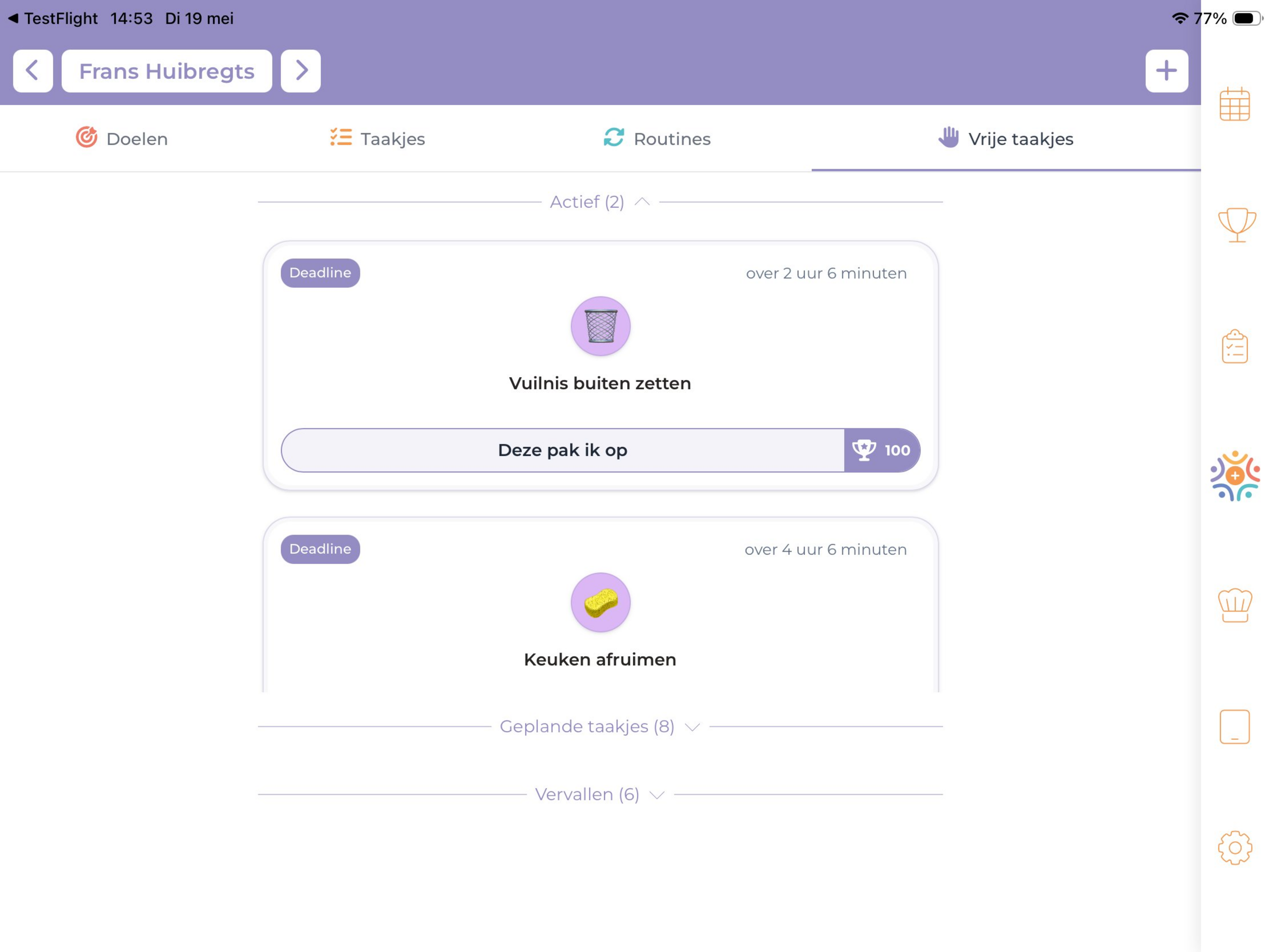
Task: Tap the Wi-Fi status icon
Action: pos(1179,19)
